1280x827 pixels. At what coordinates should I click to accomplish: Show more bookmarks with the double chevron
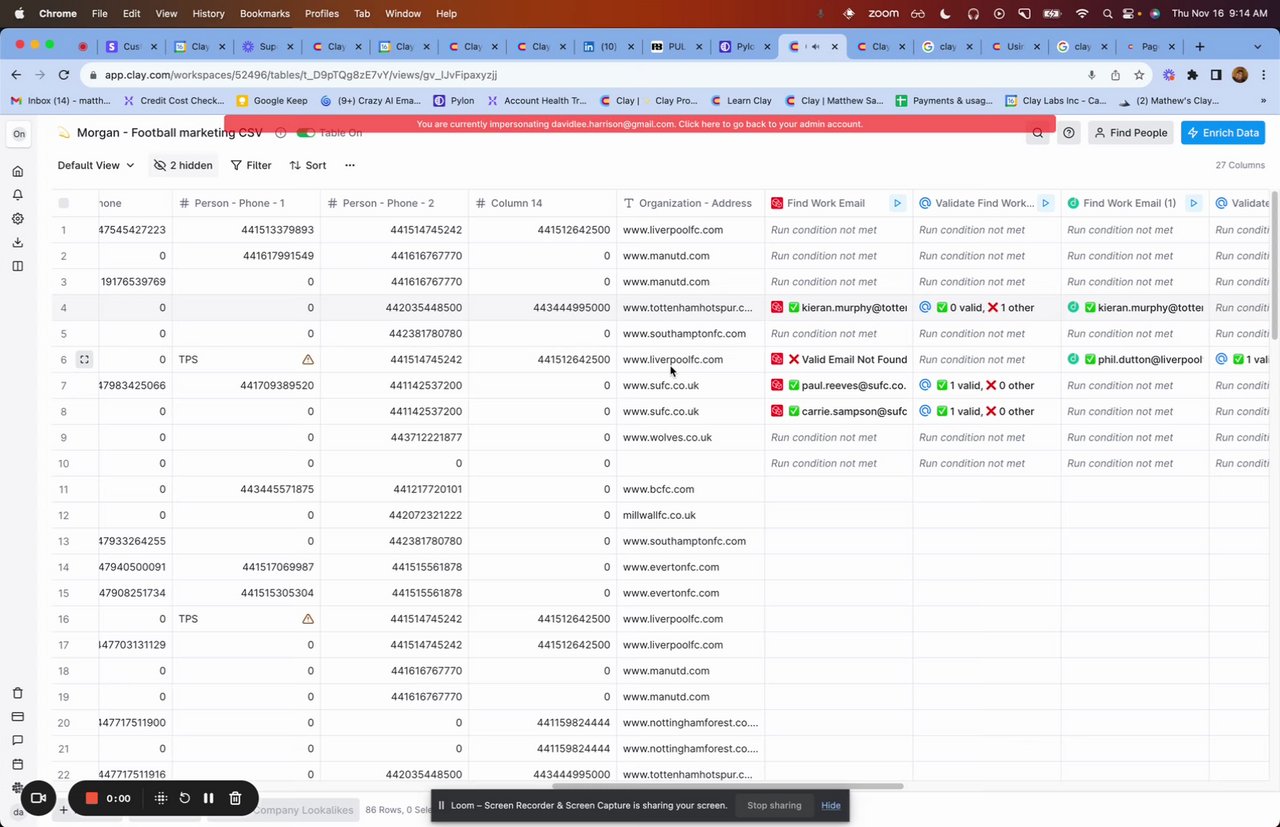[x=1264, y=100]
